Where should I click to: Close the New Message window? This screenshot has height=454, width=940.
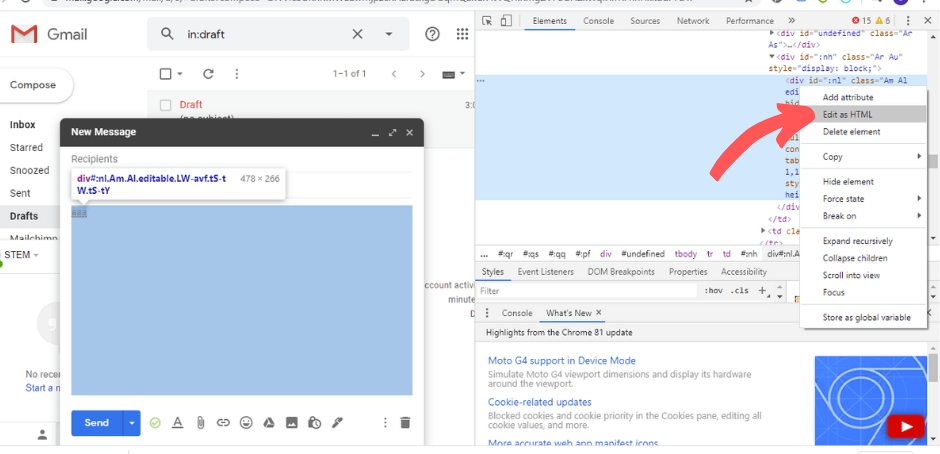coord(409,133)
